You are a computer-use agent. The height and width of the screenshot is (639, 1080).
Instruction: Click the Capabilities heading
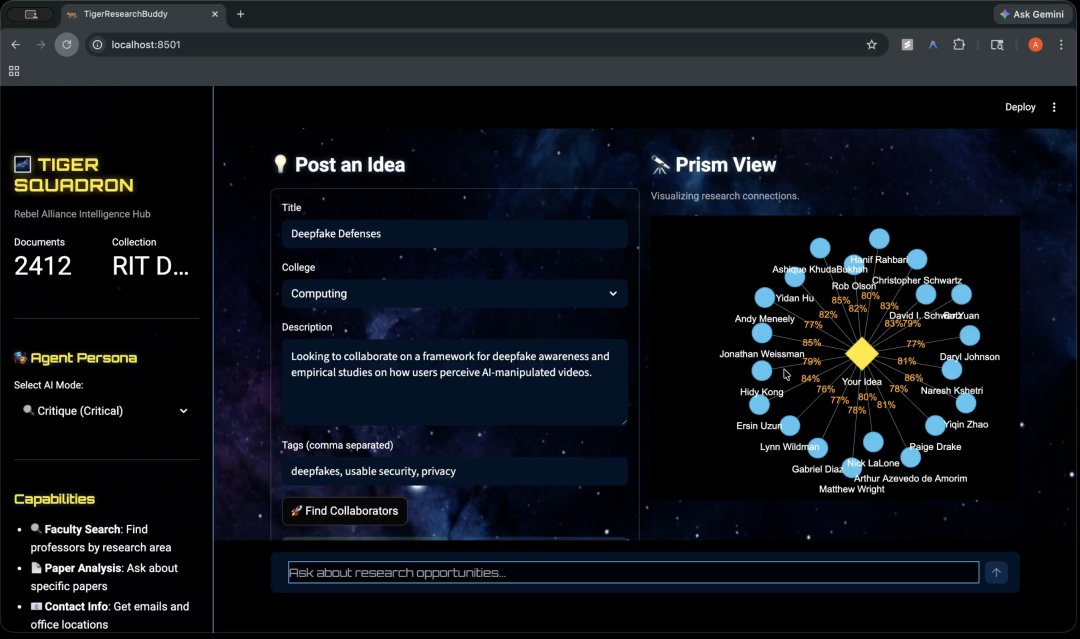(x=54, y=499)
